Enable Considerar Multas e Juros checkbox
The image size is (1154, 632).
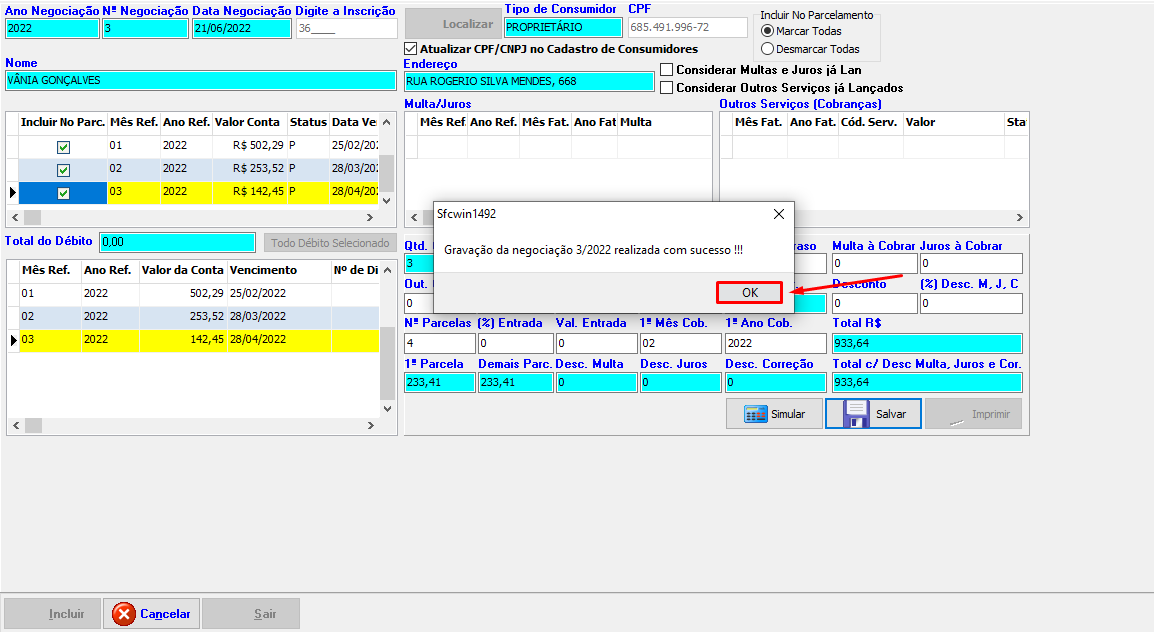coord(667,70)
